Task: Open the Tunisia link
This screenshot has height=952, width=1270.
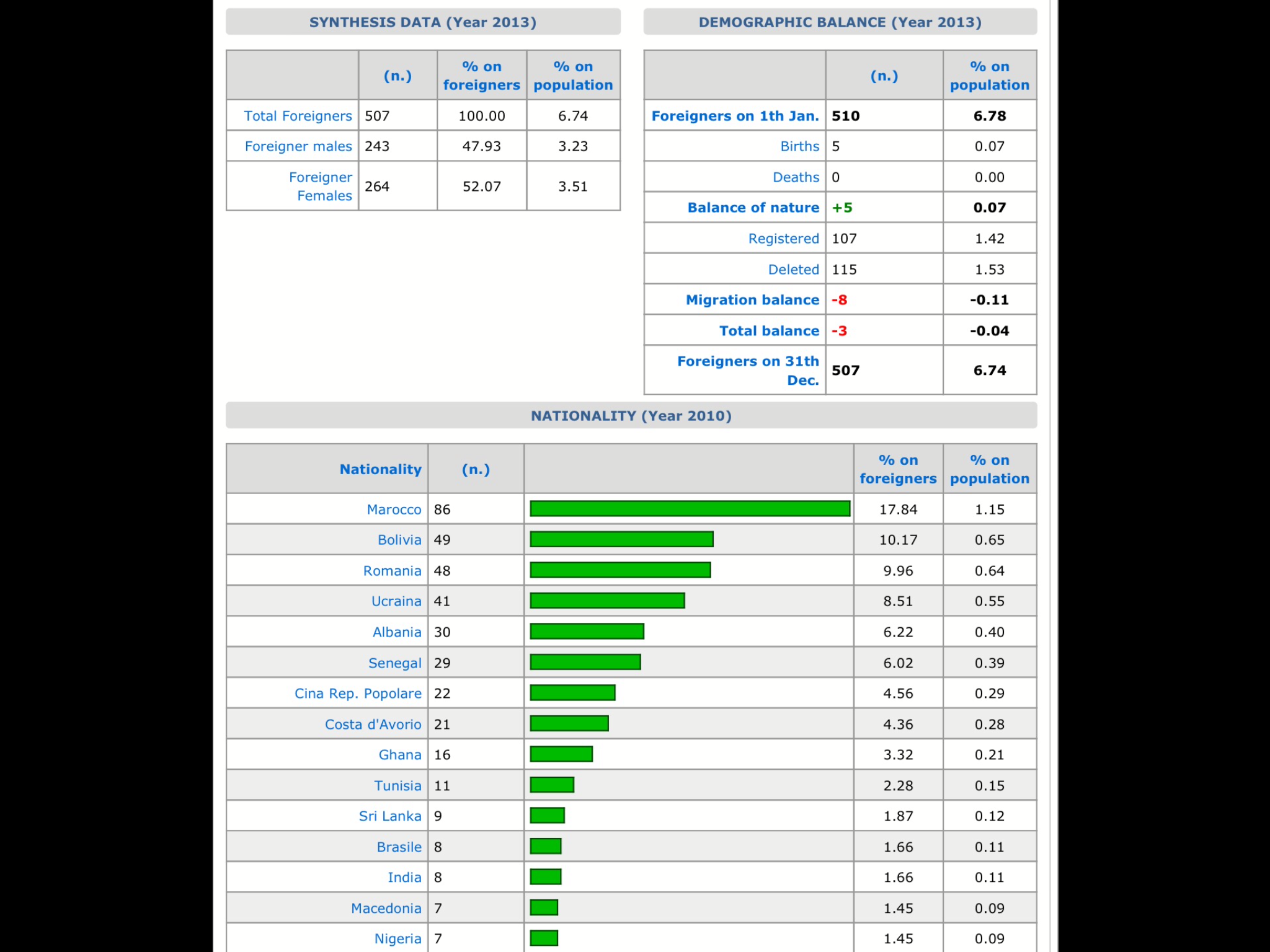Action: tap(397, 786)
